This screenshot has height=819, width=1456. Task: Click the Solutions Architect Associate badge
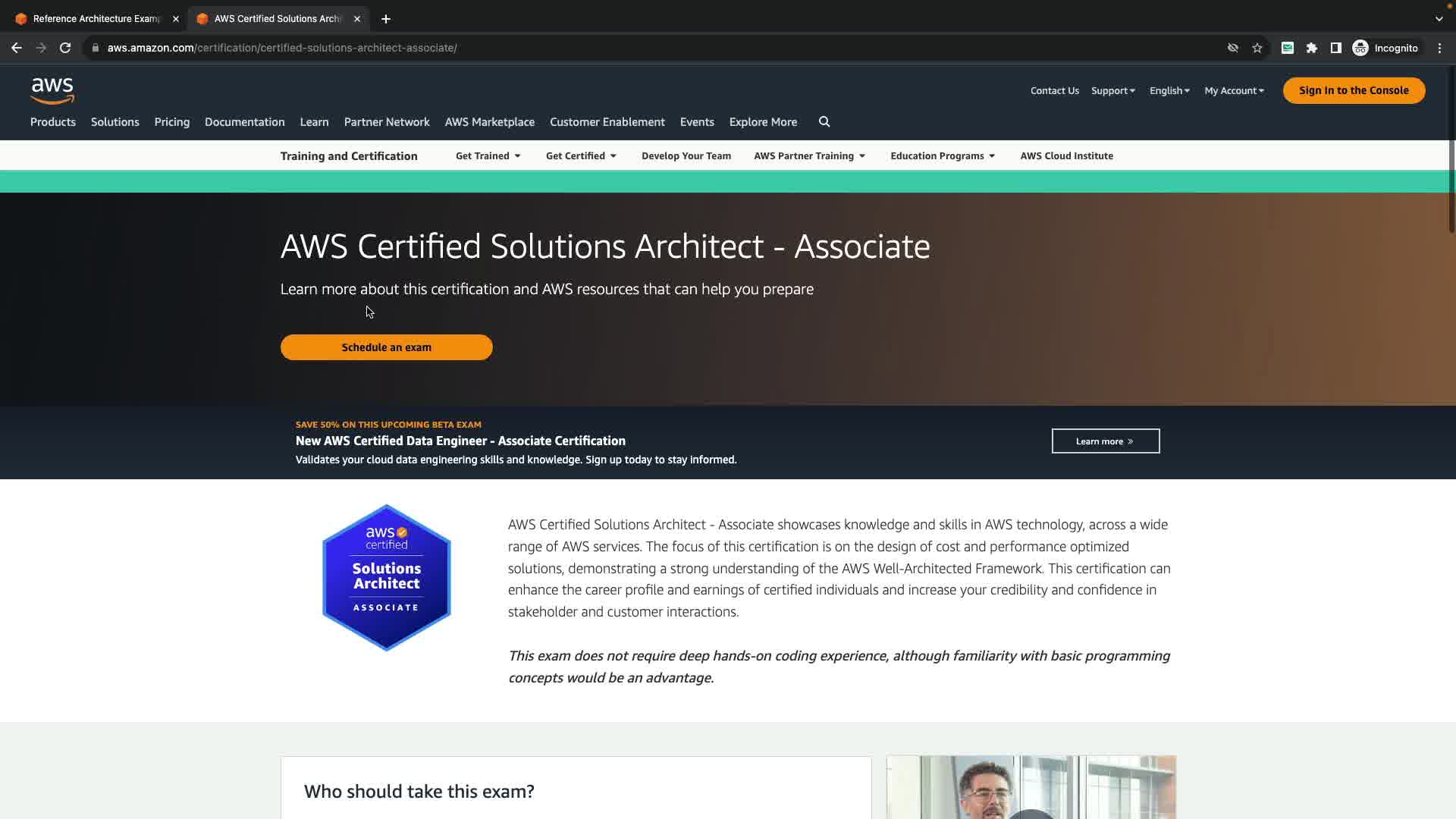[x=387, y=577]
